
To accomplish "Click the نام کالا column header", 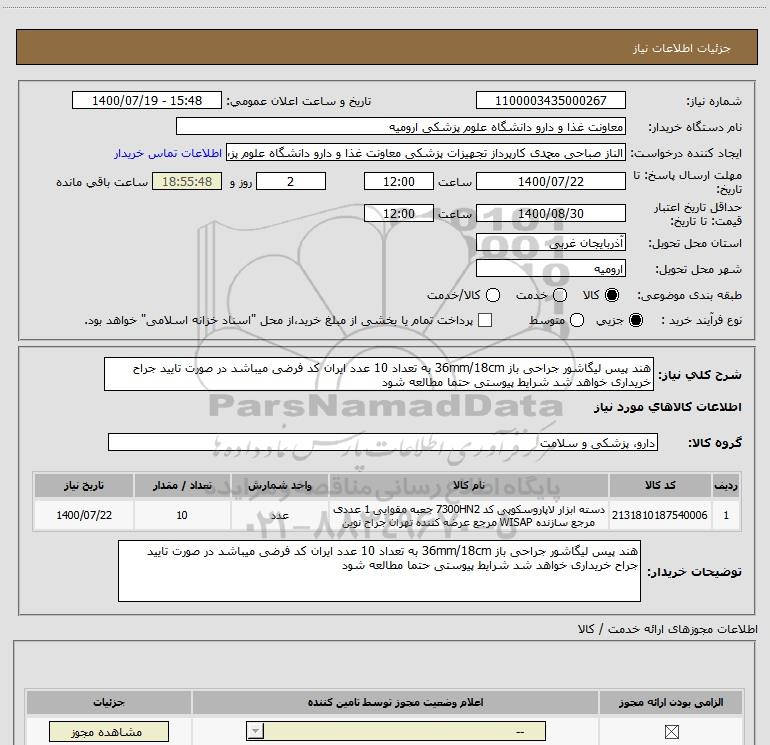I will pos(468,485).
